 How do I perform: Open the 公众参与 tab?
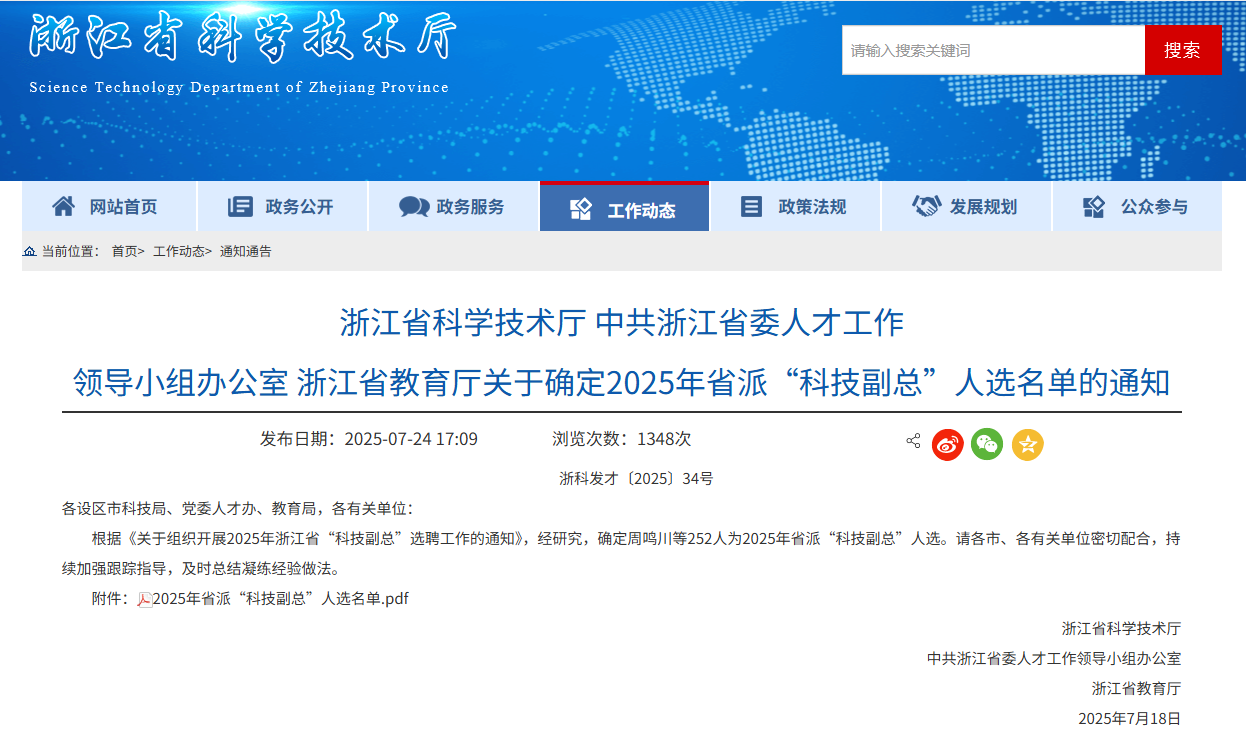click(1137, 207)
